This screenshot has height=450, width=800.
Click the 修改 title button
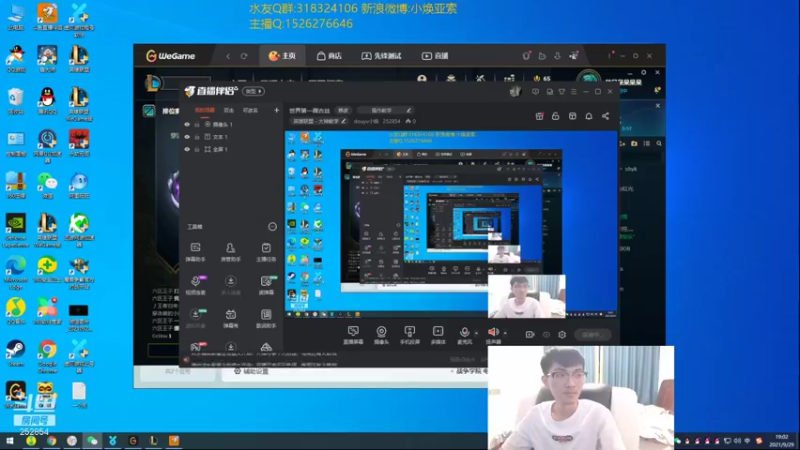[343, 110]
